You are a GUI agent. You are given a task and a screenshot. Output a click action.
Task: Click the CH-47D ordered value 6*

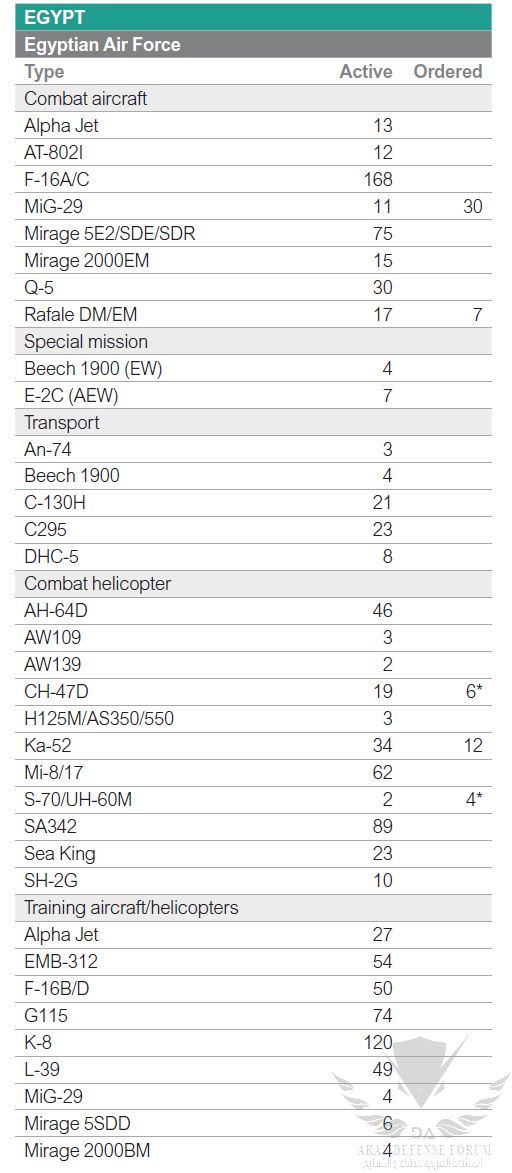tap(474, 692)
